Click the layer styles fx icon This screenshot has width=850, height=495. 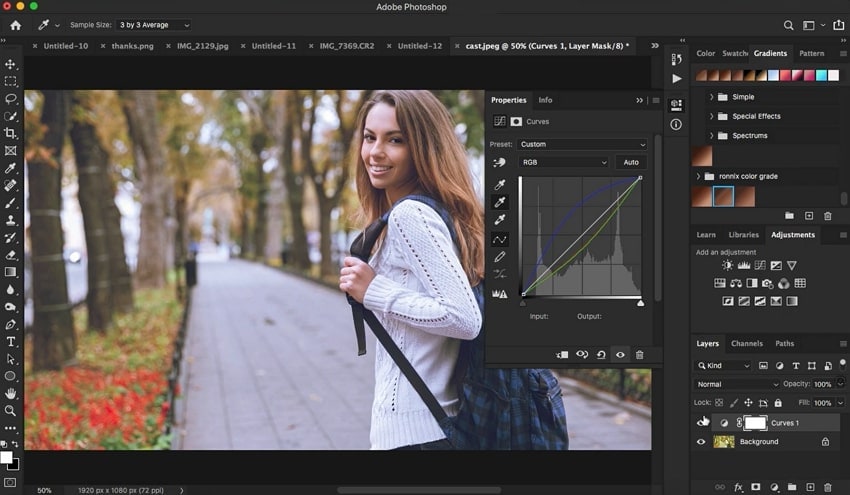[x=738, y=487]
